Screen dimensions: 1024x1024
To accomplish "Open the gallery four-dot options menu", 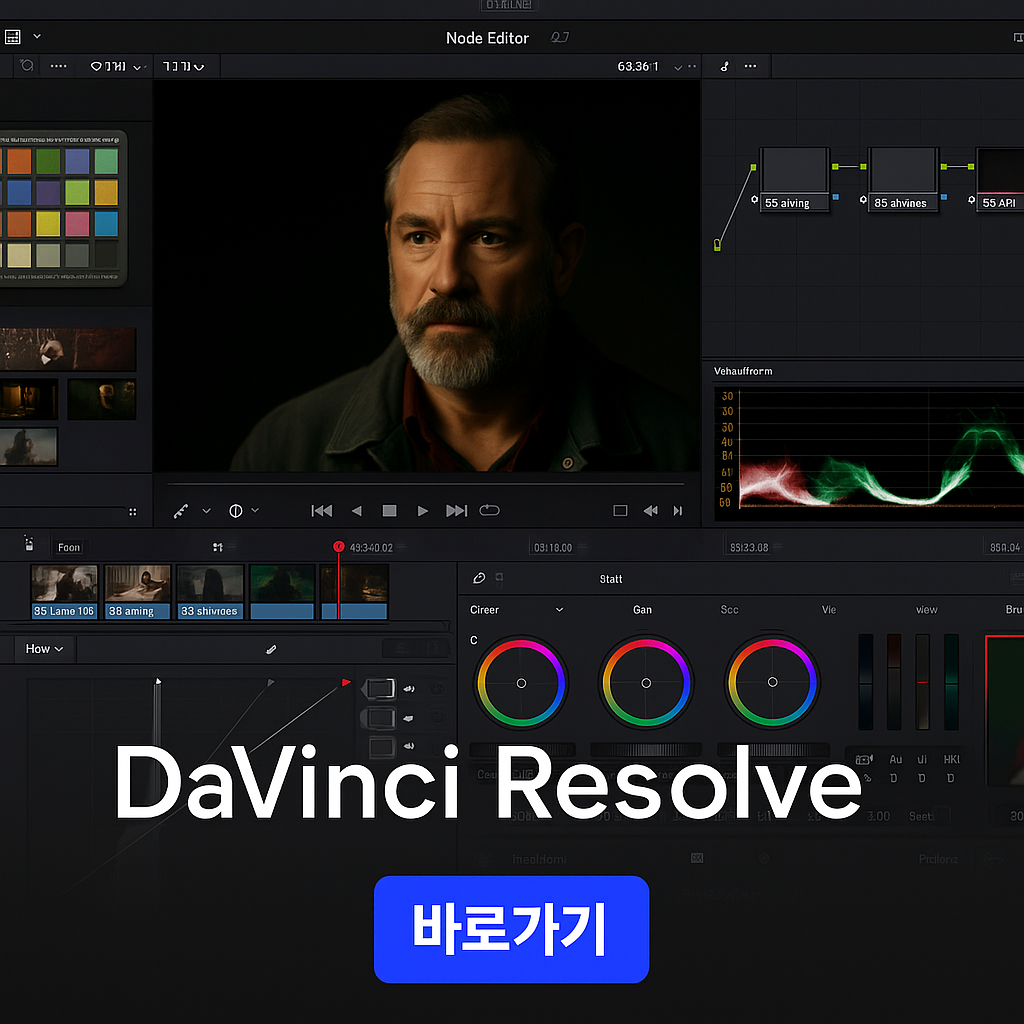I will coord(59,66).
